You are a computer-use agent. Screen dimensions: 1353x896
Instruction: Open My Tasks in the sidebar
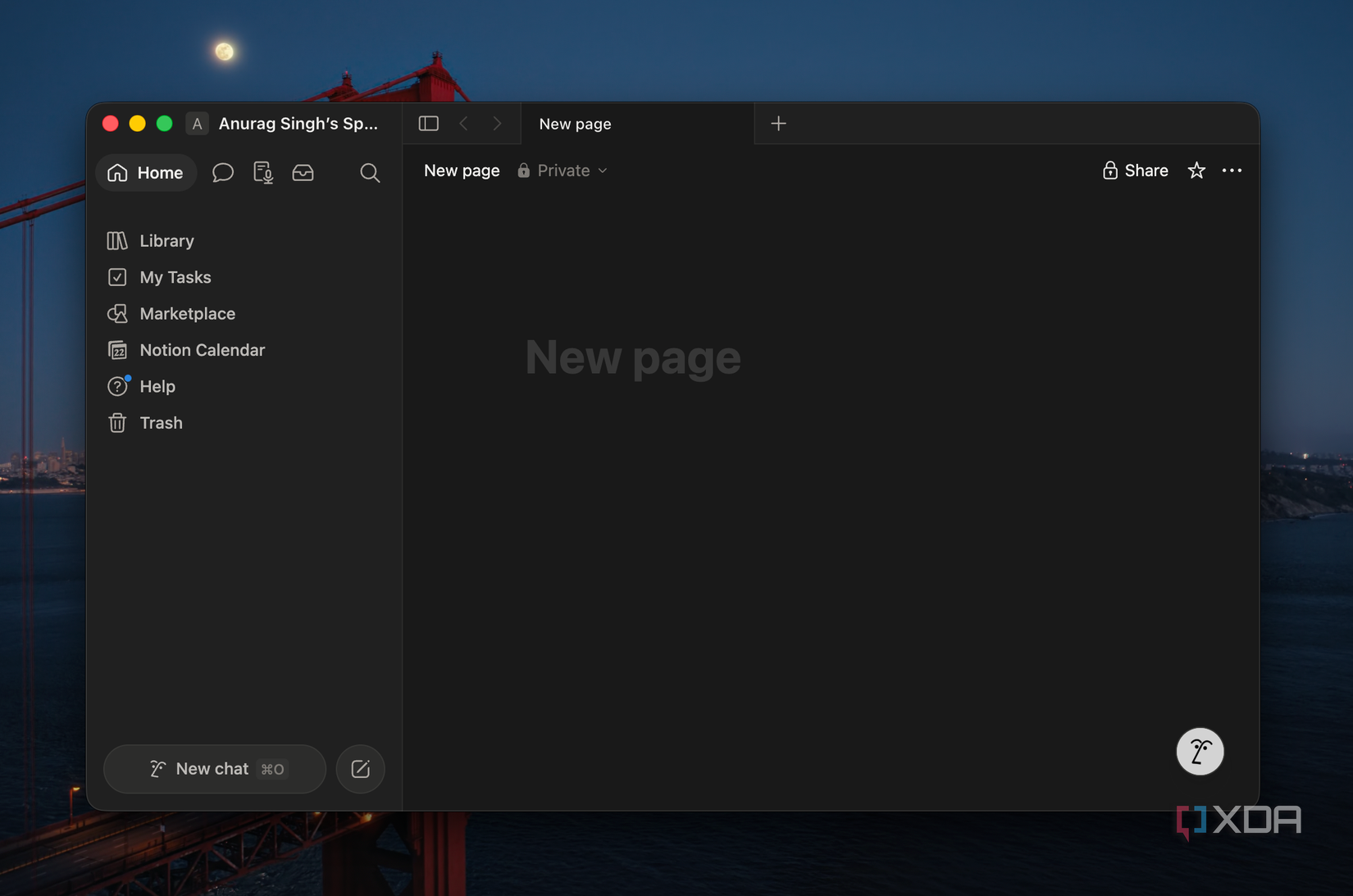[245, 277]
